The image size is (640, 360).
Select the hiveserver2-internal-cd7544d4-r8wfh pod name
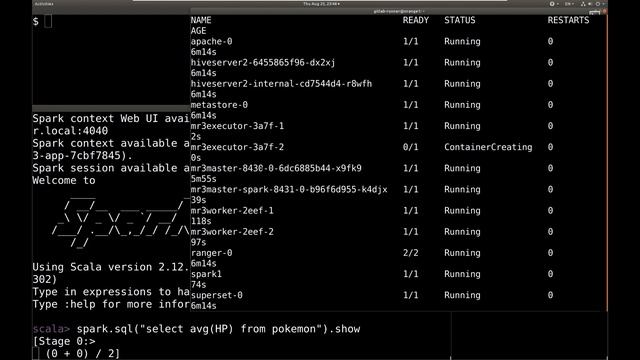pos(281,84)
